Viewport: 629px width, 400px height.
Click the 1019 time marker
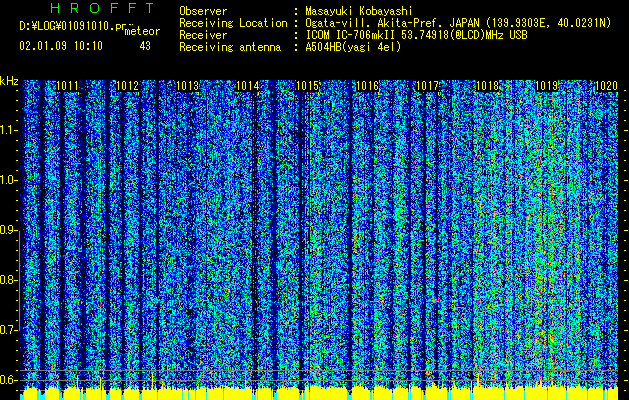547,86
